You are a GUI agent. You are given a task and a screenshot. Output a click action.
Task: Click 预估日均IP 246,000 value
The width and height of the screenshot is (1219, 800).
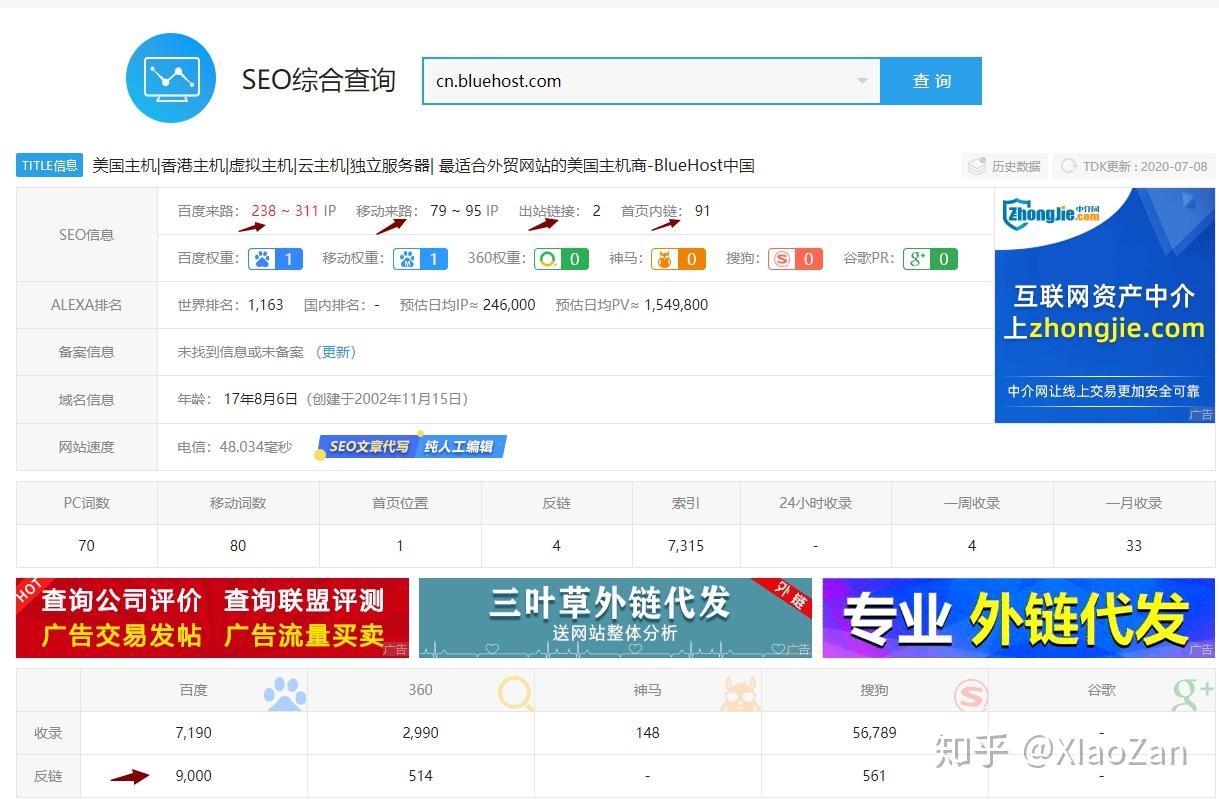coord(509,305)
